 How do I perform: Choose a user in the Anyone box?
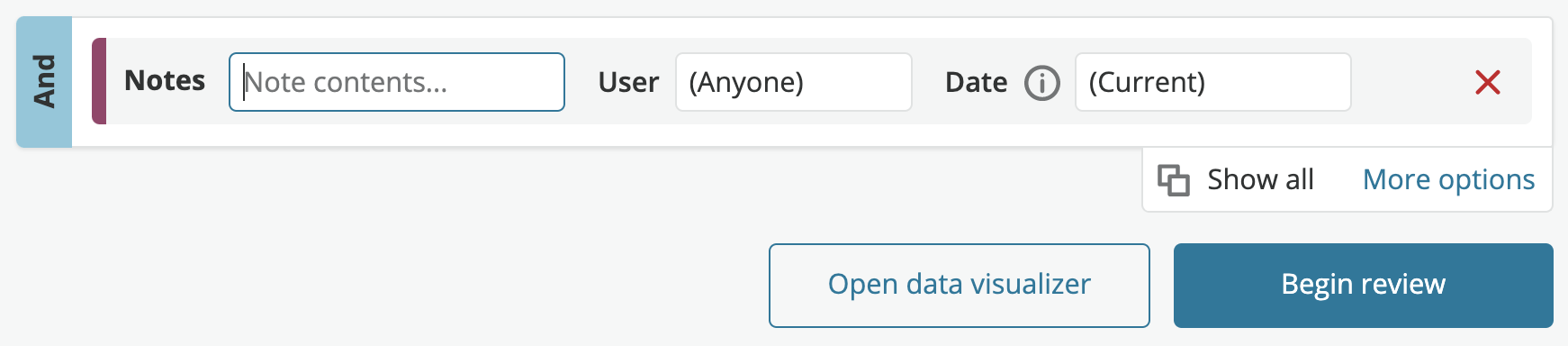[793, 82]
